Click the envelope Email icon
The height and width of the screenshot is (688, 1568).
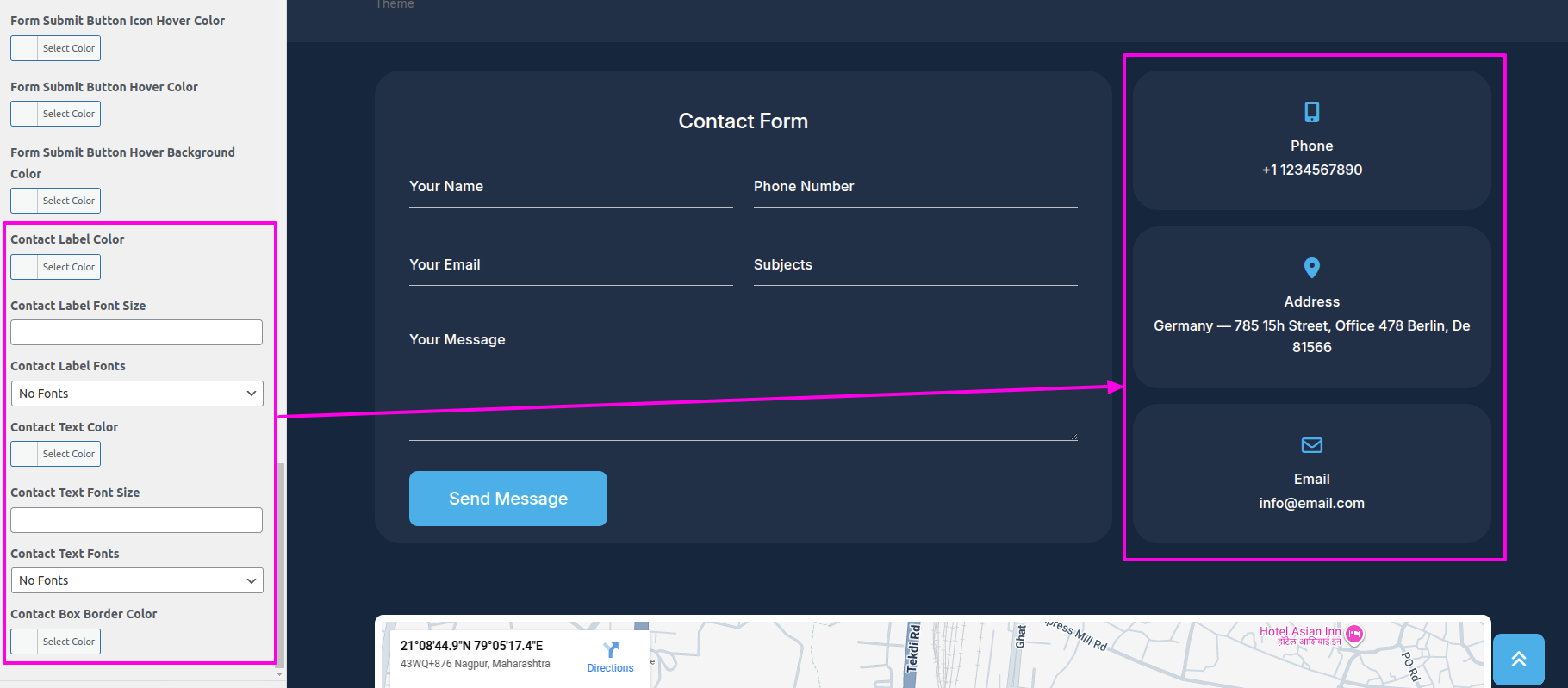1311,445
